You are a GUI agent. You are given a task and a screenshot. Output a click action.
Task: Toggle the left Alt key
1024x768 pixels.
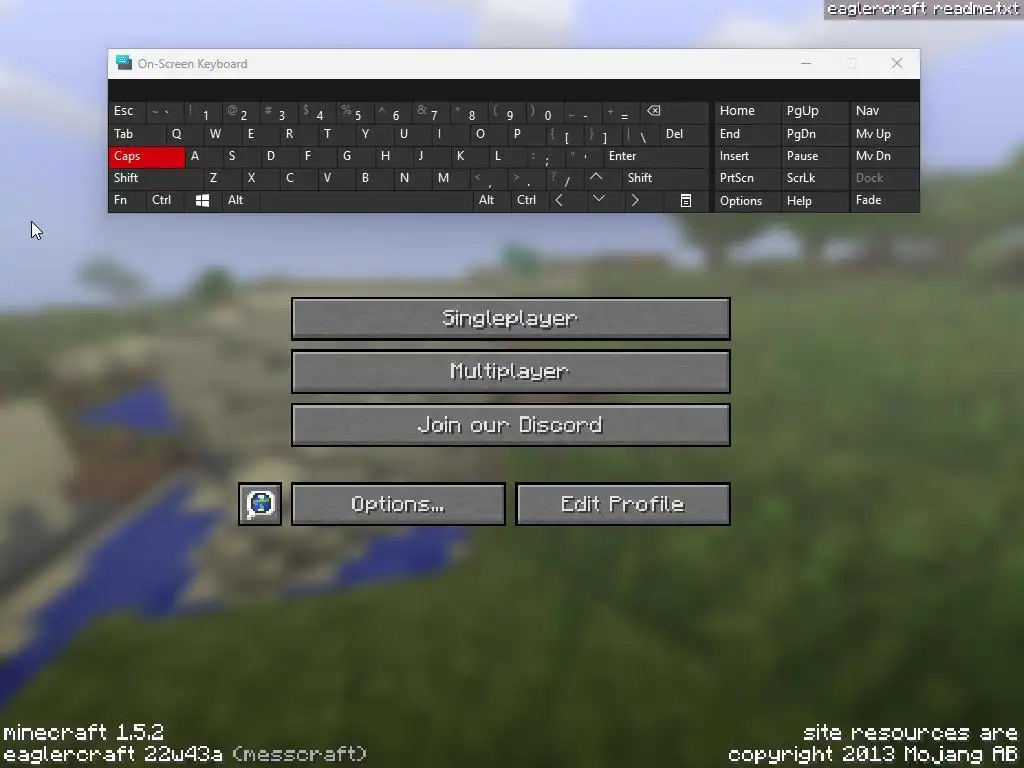[241, 200]
